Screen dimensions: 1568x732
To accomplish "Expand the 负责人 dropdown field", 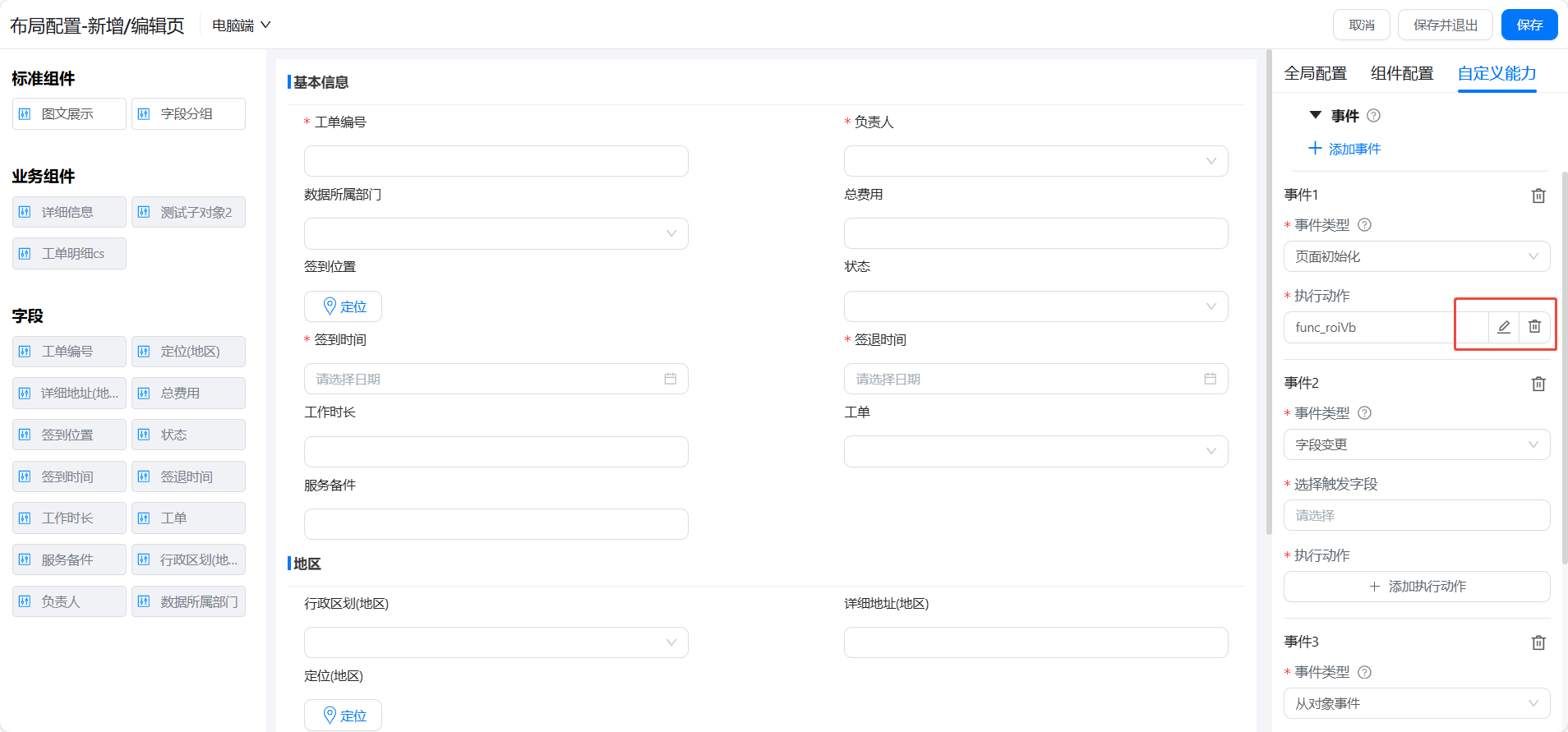I will 1035,161.
